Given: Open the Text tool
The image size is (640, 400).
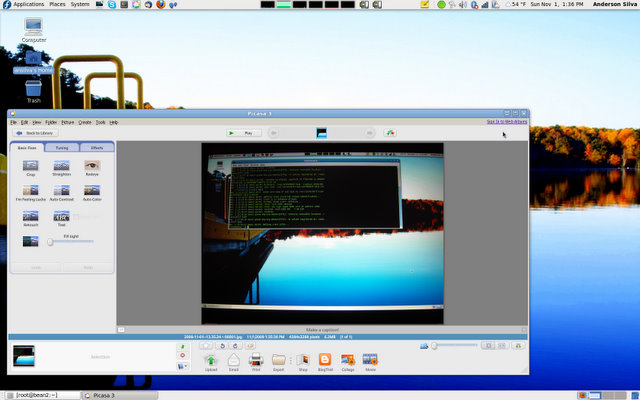Looking at the screenshot, I should click(62, 216).
